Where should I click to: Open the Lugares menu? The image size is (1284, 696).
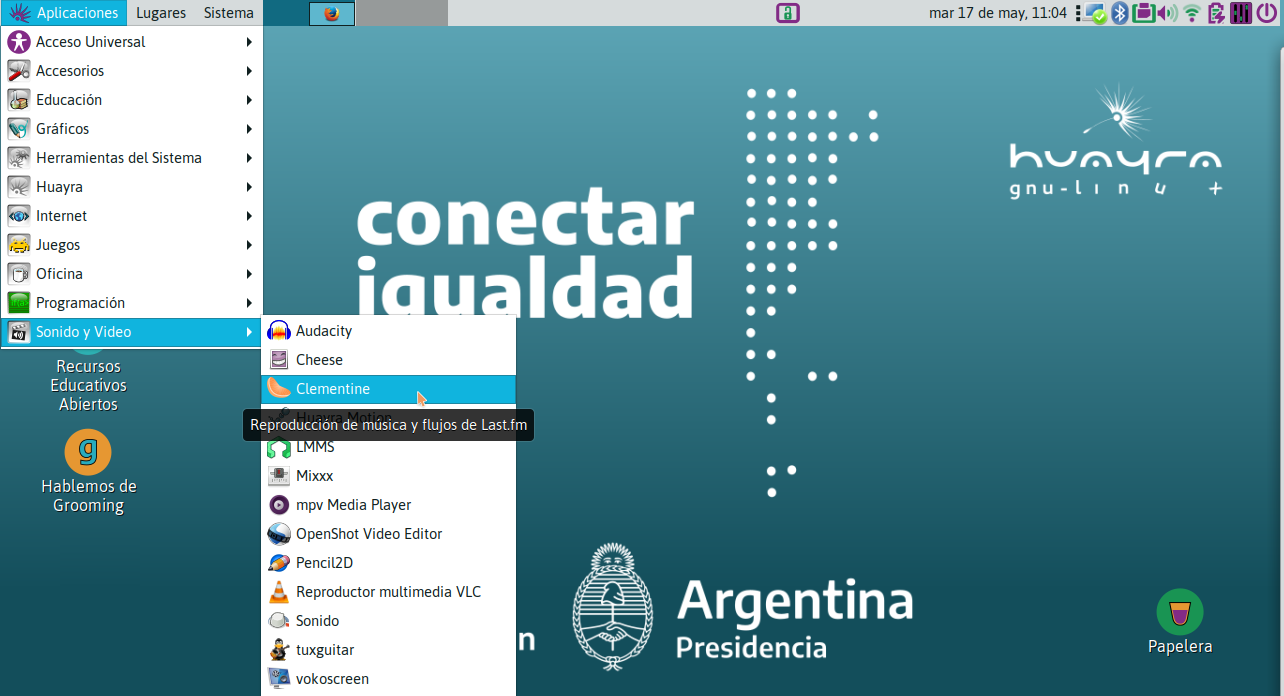point(160,13)
